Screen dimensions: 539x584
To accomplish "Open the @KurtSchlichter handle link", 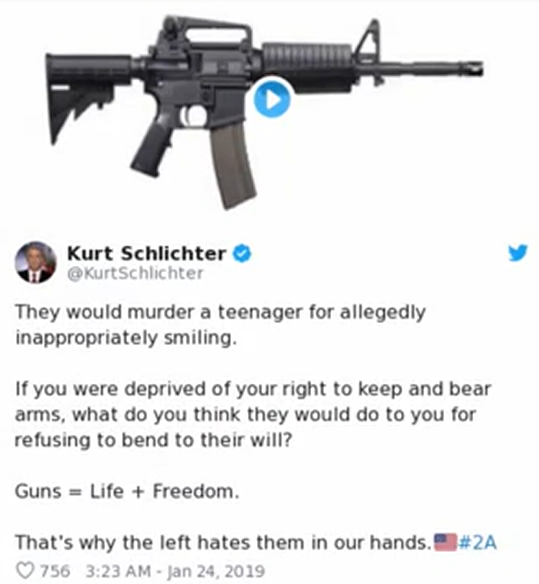I will click(x=135, y=274).
